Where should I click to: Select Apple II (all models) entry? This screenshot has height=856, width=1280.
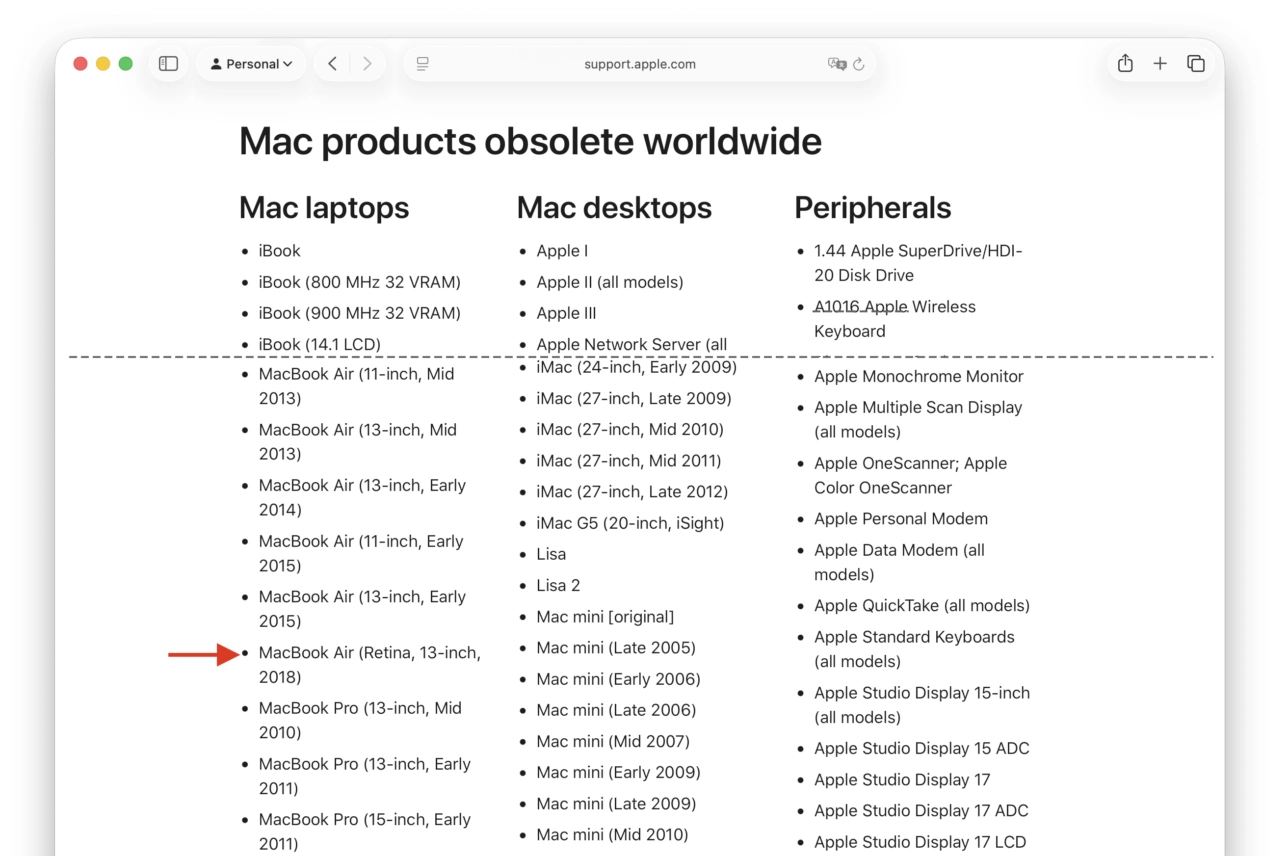click(x=610, y=282)
